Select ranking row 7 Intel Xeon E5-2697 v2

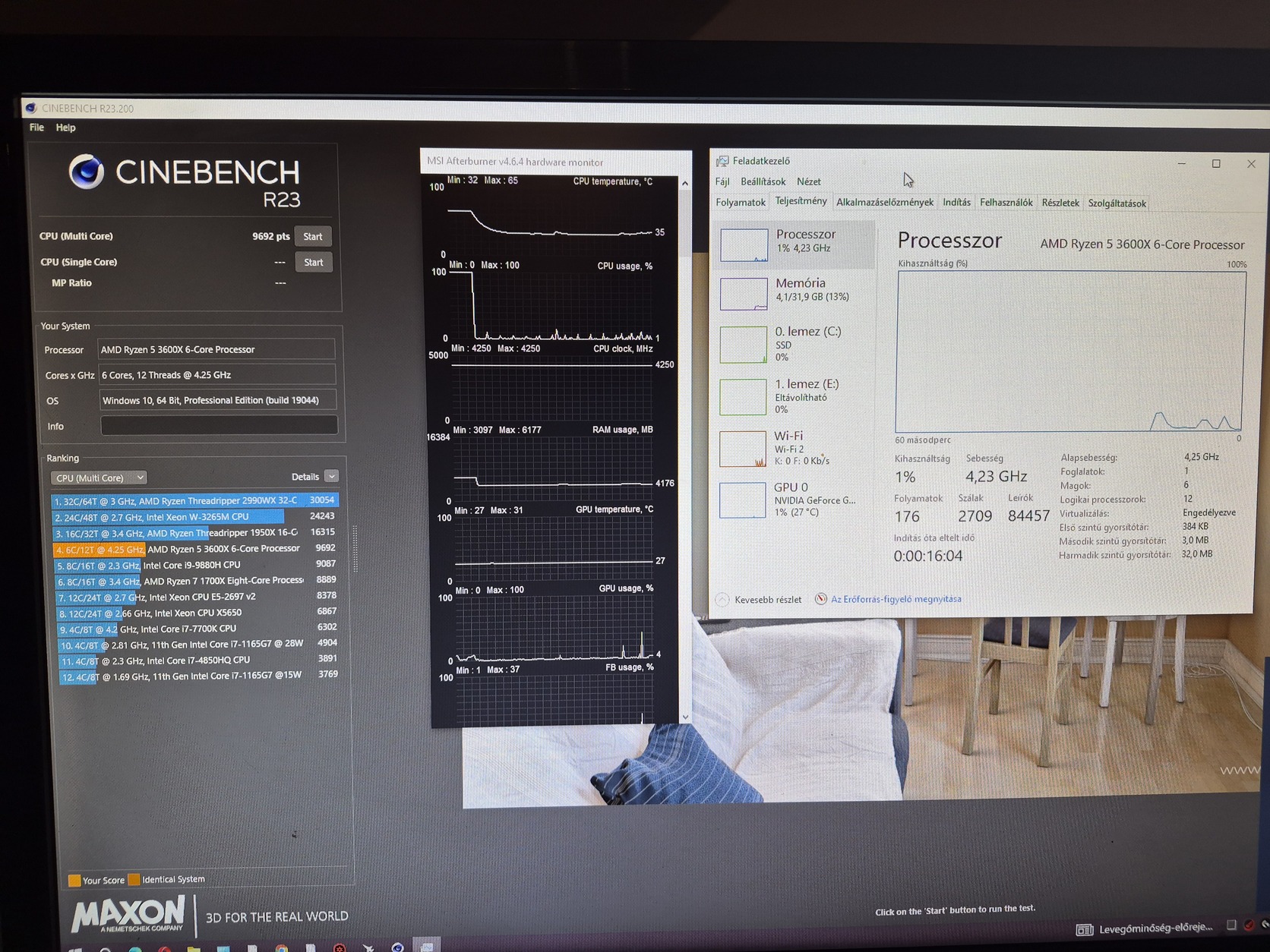pyautogui.click(x=197, y=596)
